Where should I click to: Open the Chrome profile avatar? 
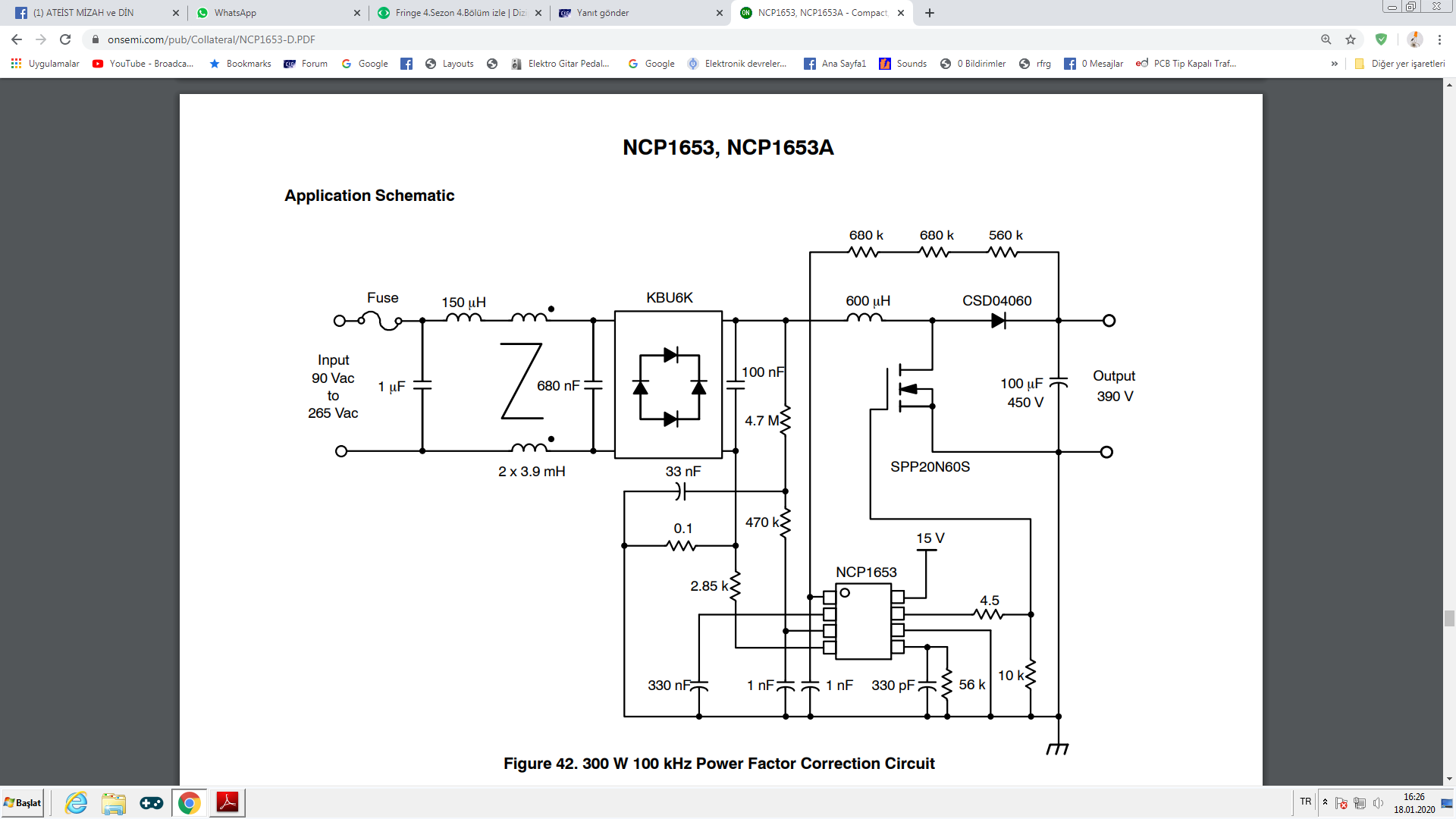tap(1415, 39)
